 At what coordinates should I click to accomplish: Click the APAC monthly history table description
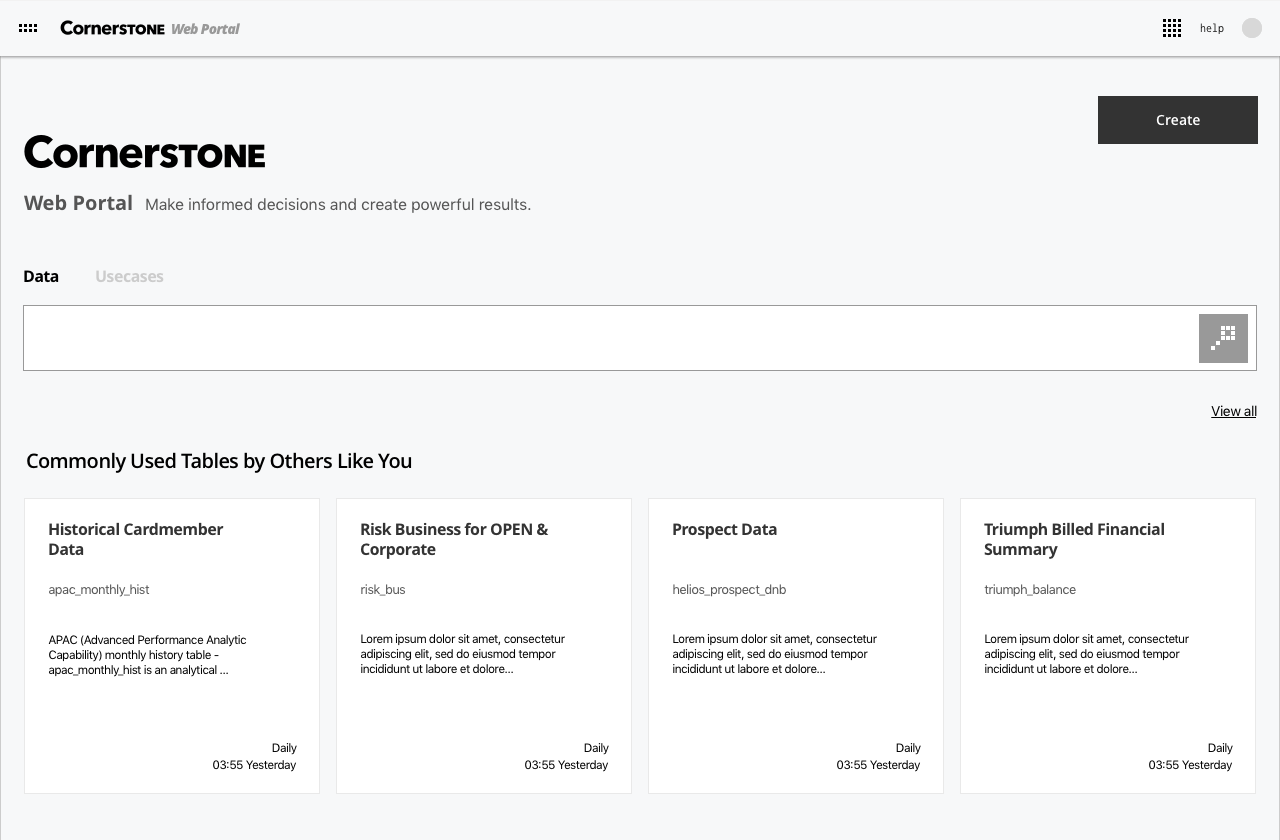tap(147, 655)
